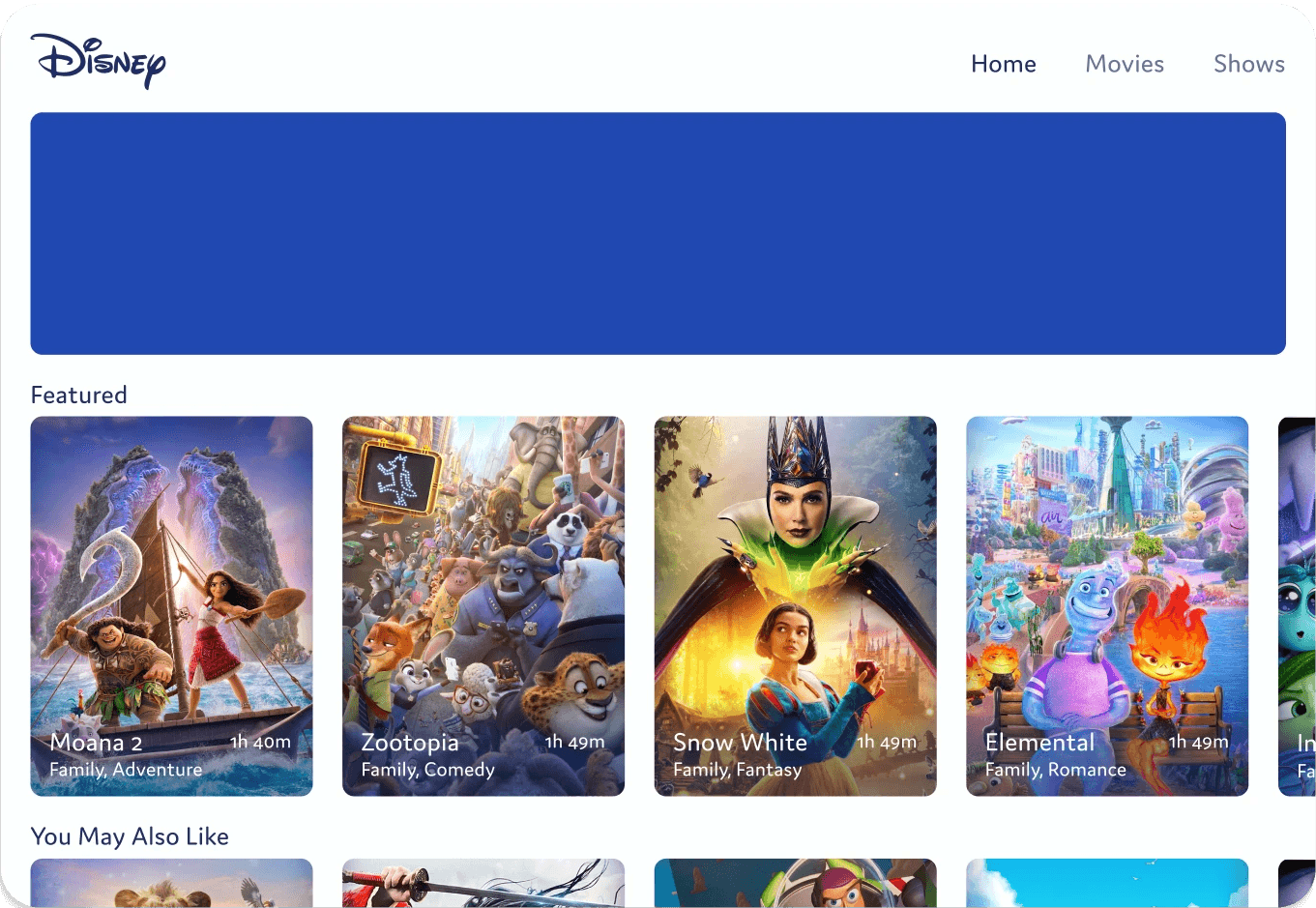Viewport: 1316px width, 908px height.
Task: Open the lion poster under You May Also Like
Action: [172, 883]
